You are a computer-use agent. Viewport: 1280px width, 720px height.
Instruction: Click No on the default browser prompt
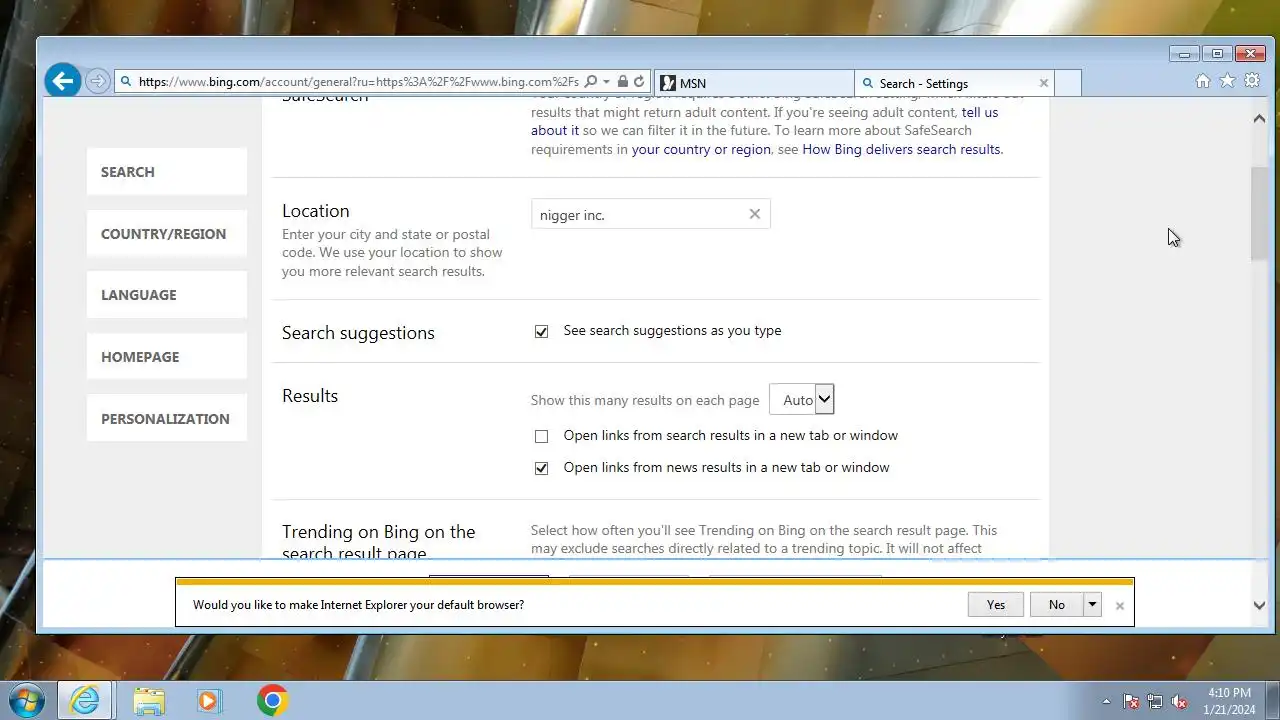point(1057,604)
